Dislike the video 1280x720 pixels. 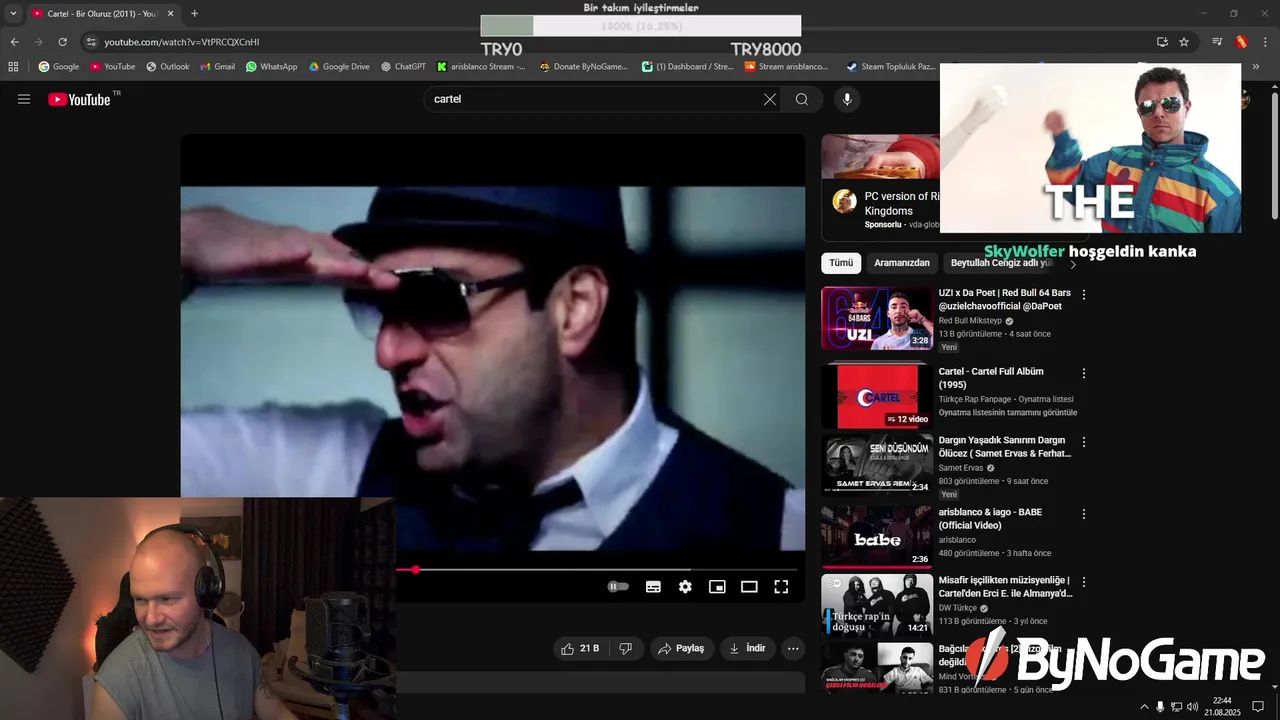click(626, 648)
